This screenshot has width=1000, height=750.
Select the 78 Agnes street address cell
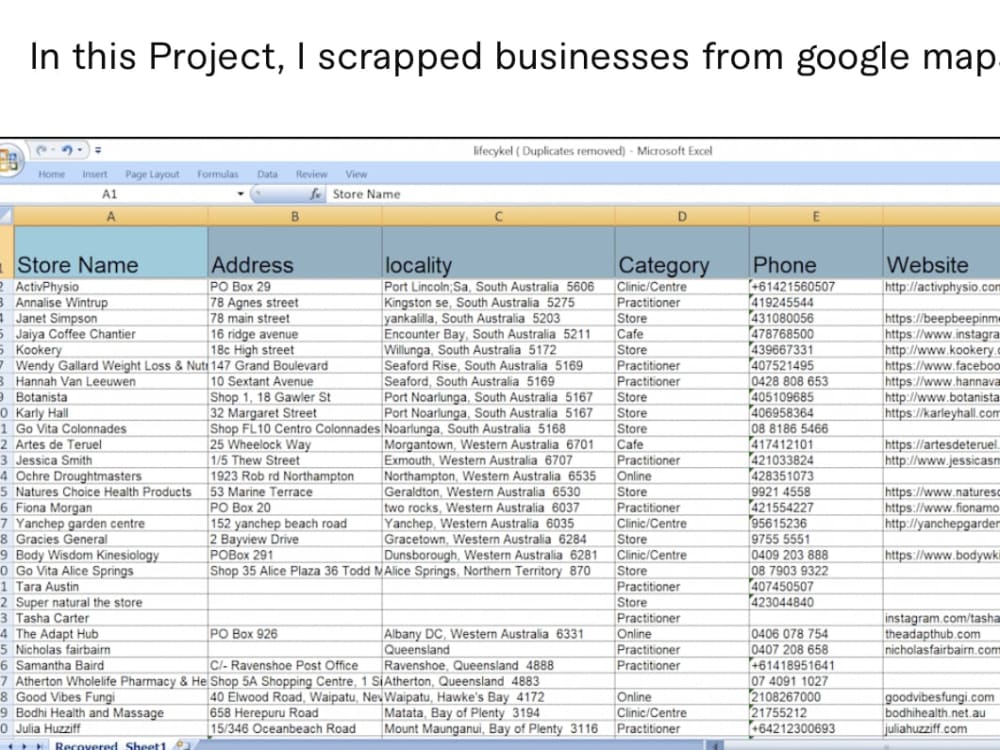295,302
